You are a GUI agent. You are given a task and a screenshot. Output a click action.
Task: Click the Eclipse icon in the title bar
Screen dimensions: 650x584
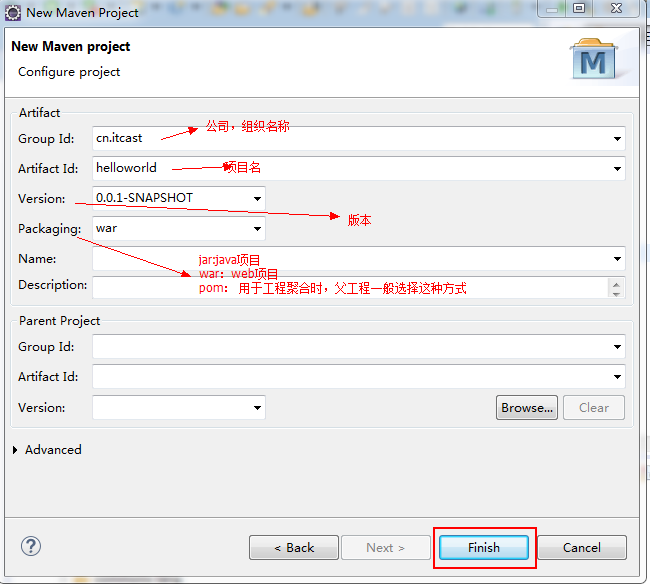(12, 13)
